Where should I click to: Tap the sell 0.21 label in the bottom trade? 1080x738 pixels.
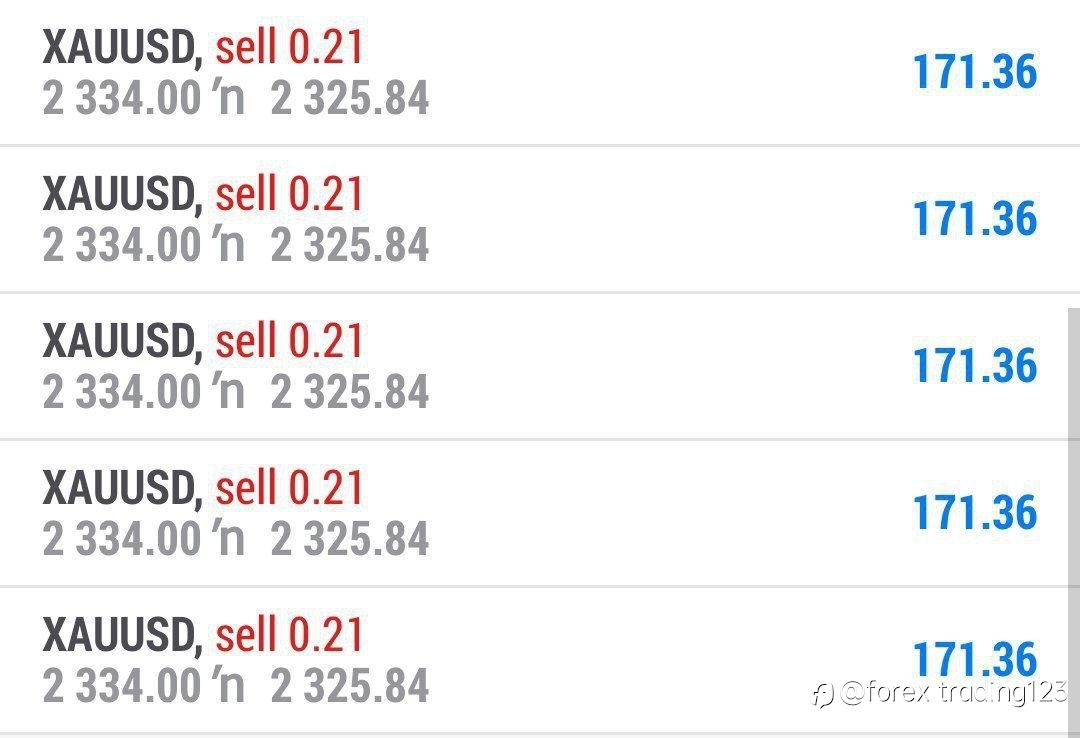click(x=289, y=635)
